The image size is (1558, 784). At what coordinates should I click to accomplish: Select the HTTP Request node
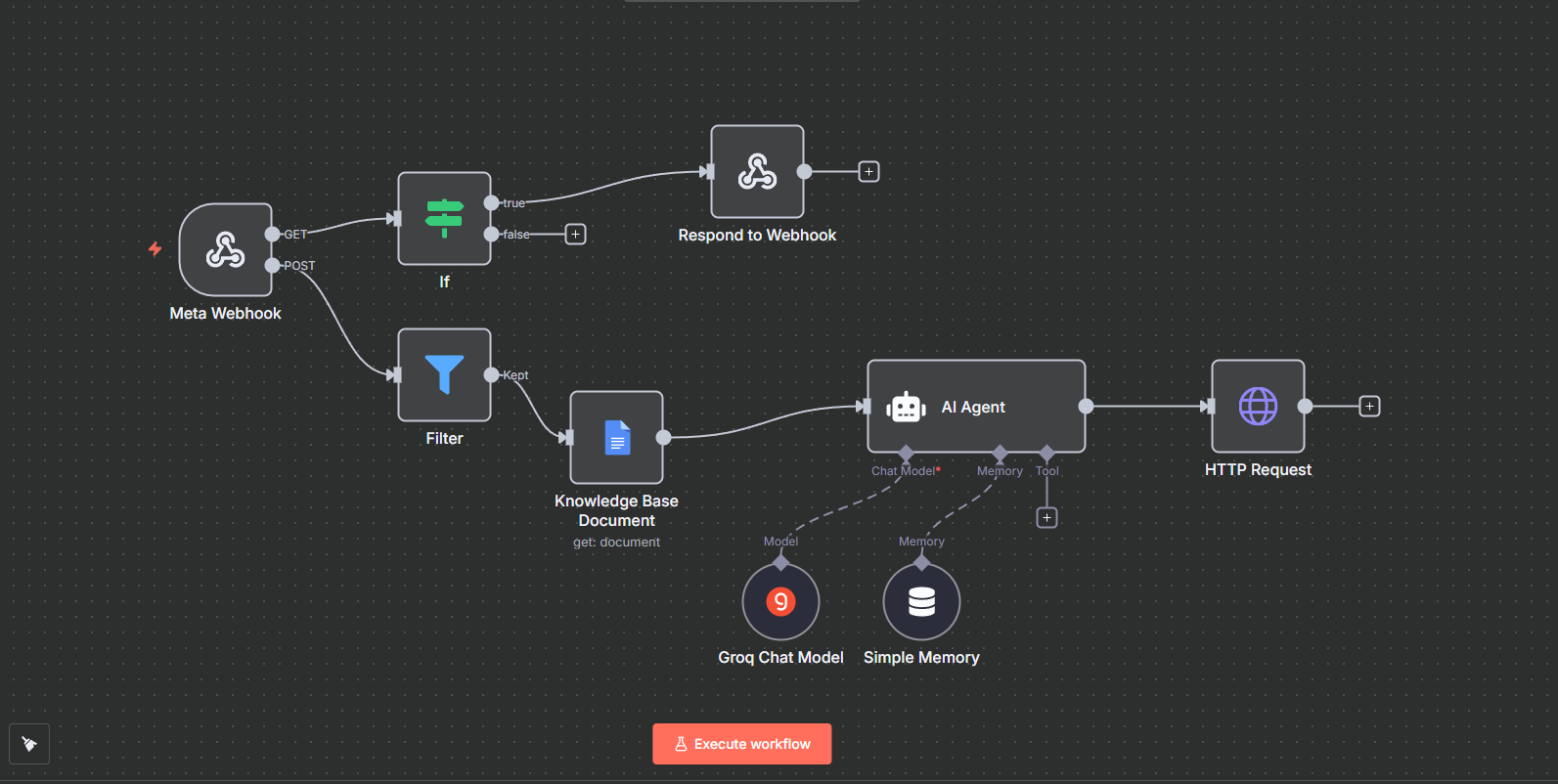click(x=1258, y=406)
